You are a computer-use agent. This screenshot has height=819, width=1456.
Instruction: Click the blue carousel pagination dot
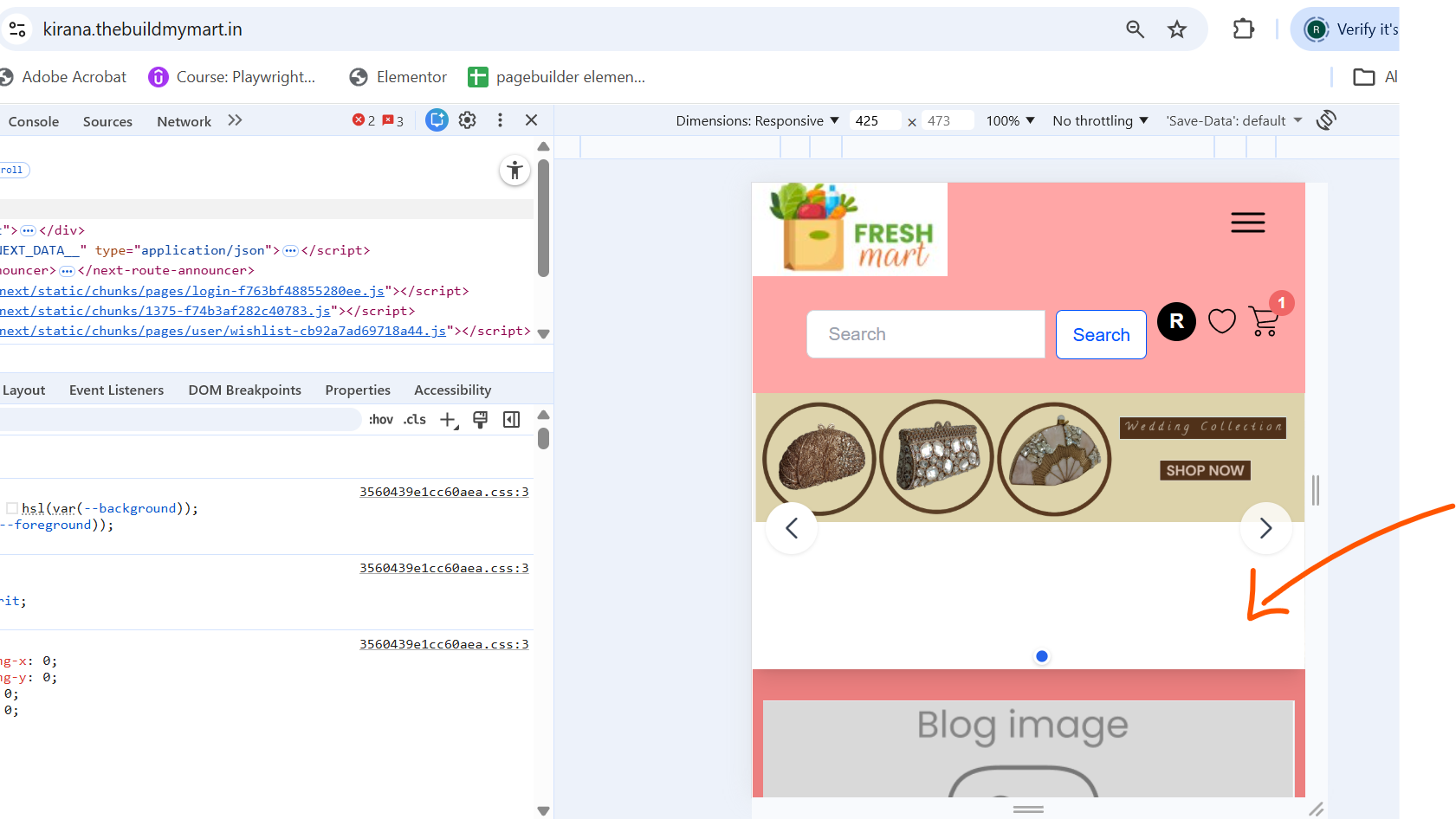click(x=1042, y=656)
